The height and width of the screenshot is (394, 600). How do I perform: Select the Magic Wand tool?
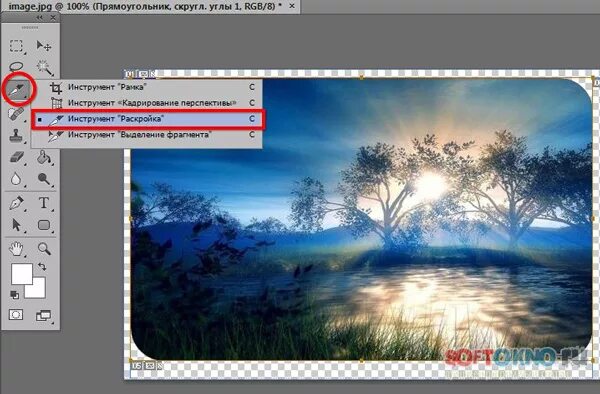(44, 67)
